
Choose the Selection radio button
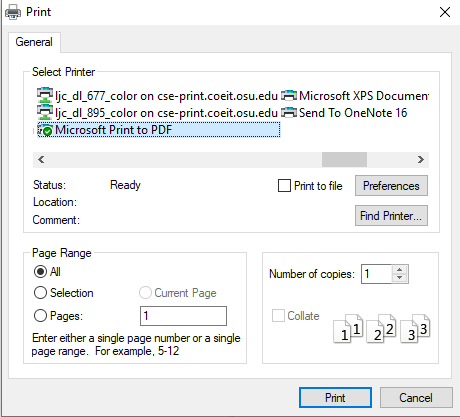coord(40,293)
